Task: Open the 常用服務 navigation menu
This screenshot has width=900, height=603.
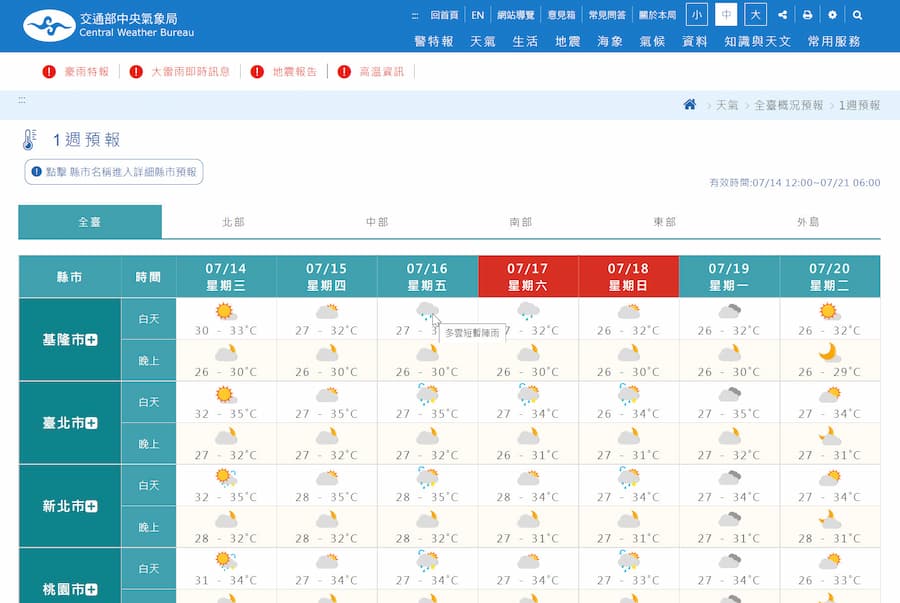Action: coord(834,41)
